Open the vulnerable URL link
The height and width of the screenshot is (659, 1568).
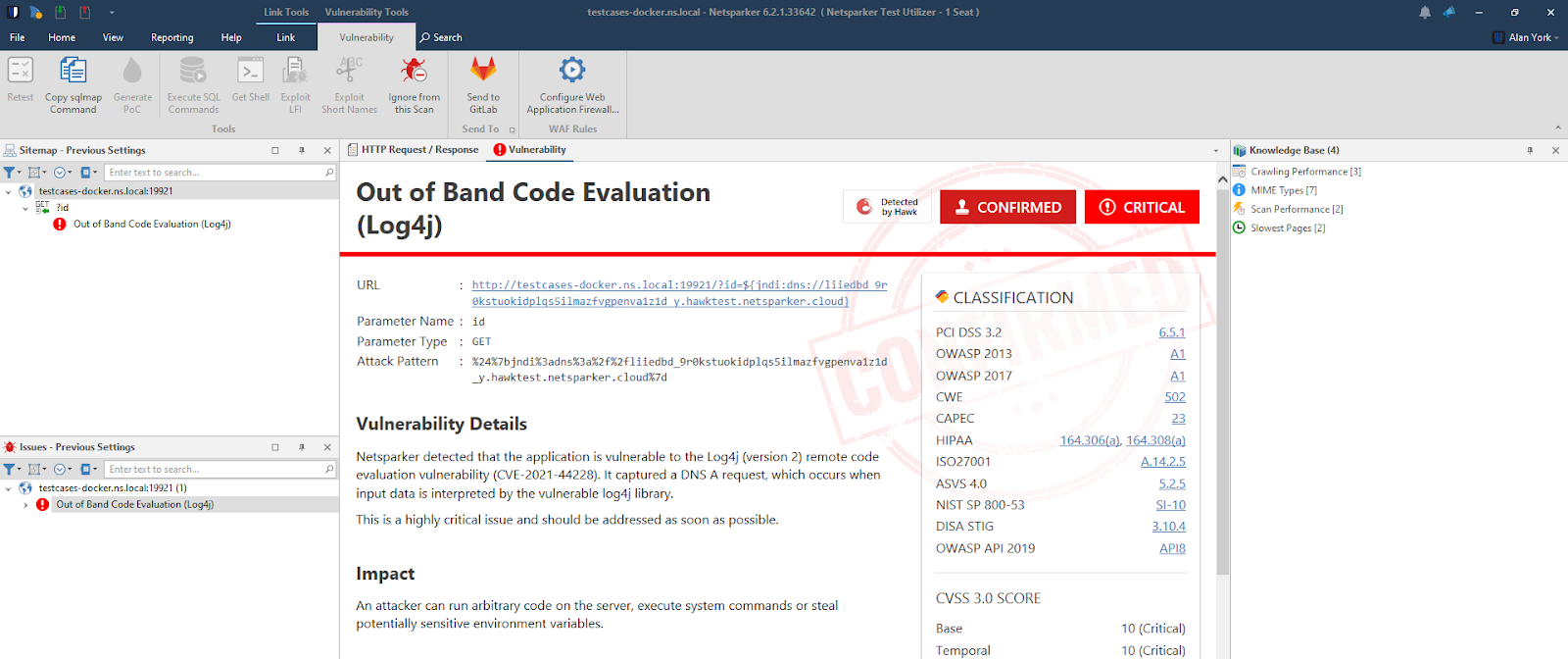(679, 293)
